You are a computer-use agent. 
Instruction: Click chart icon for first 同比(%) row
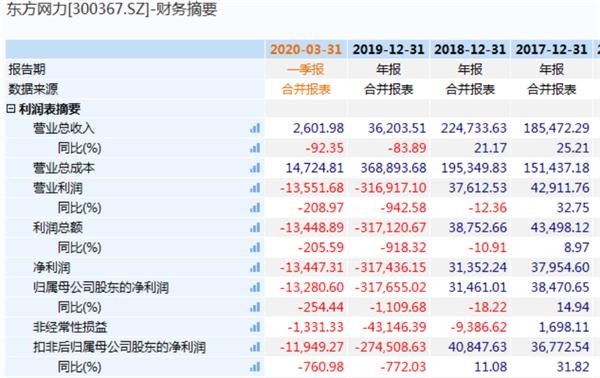[x=255, y=148]
